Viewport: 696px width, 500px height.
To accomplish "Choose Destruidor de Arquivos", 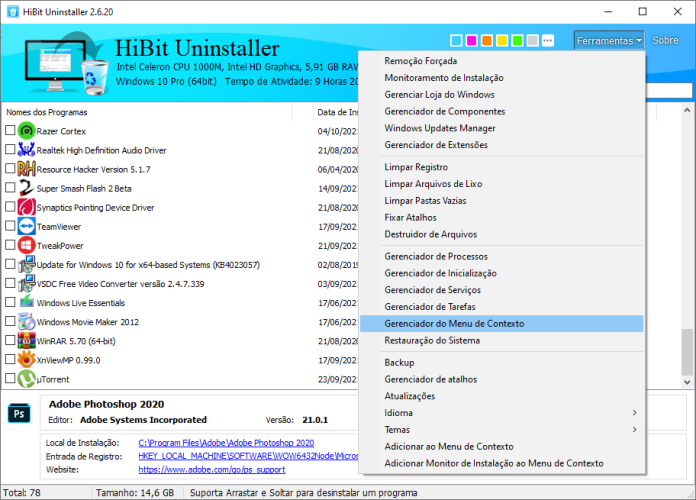I will coord(502,234).
